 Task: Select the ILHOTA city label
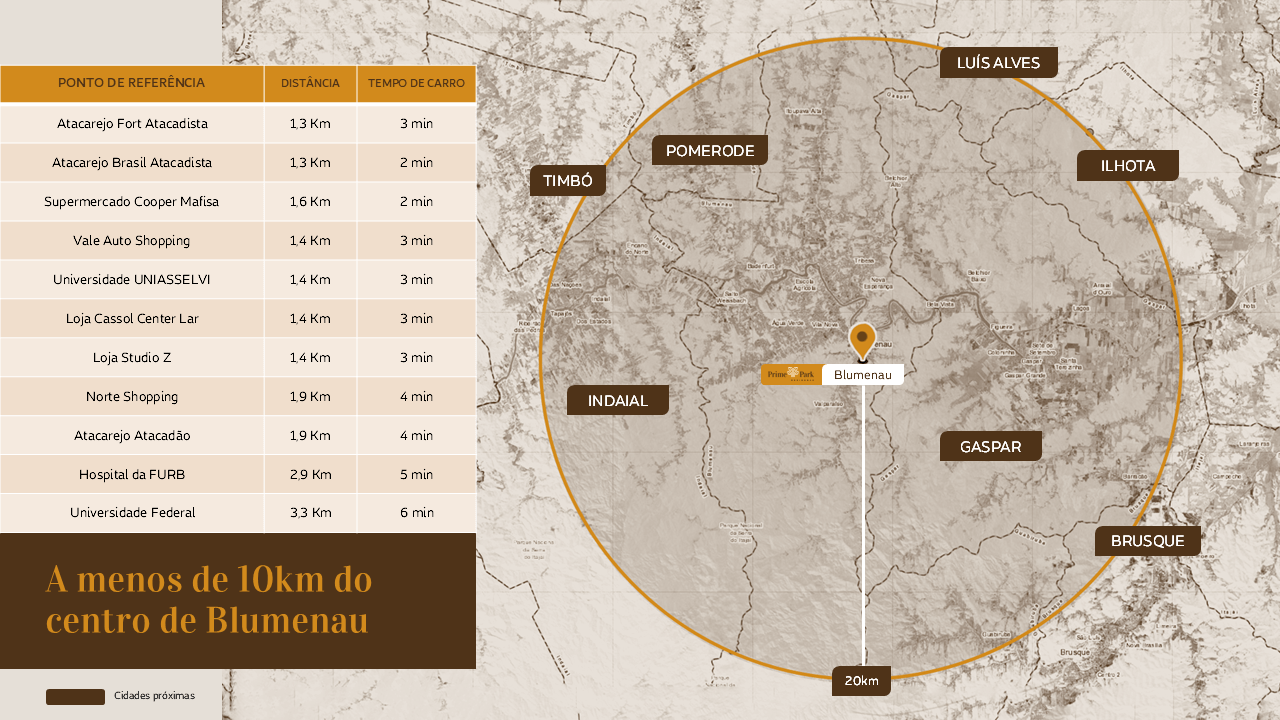coord(1128,166)
